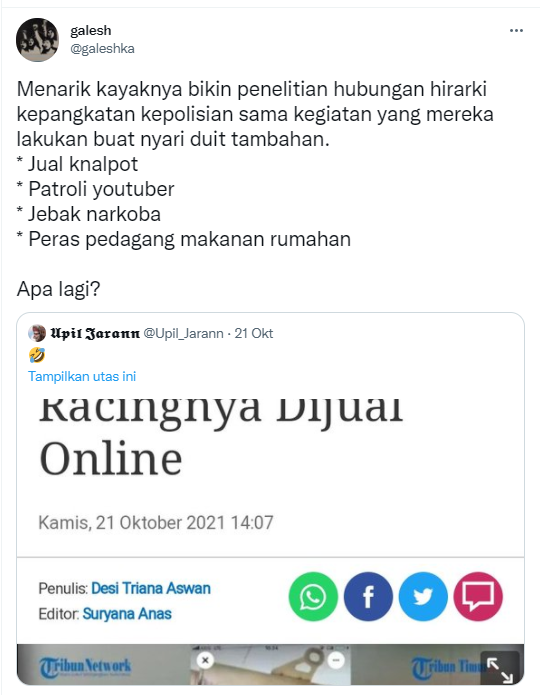Open author Desi Triana Aswan link
Image resolution: width=540 pixels, height=695 pixels.
click(151, 588)
